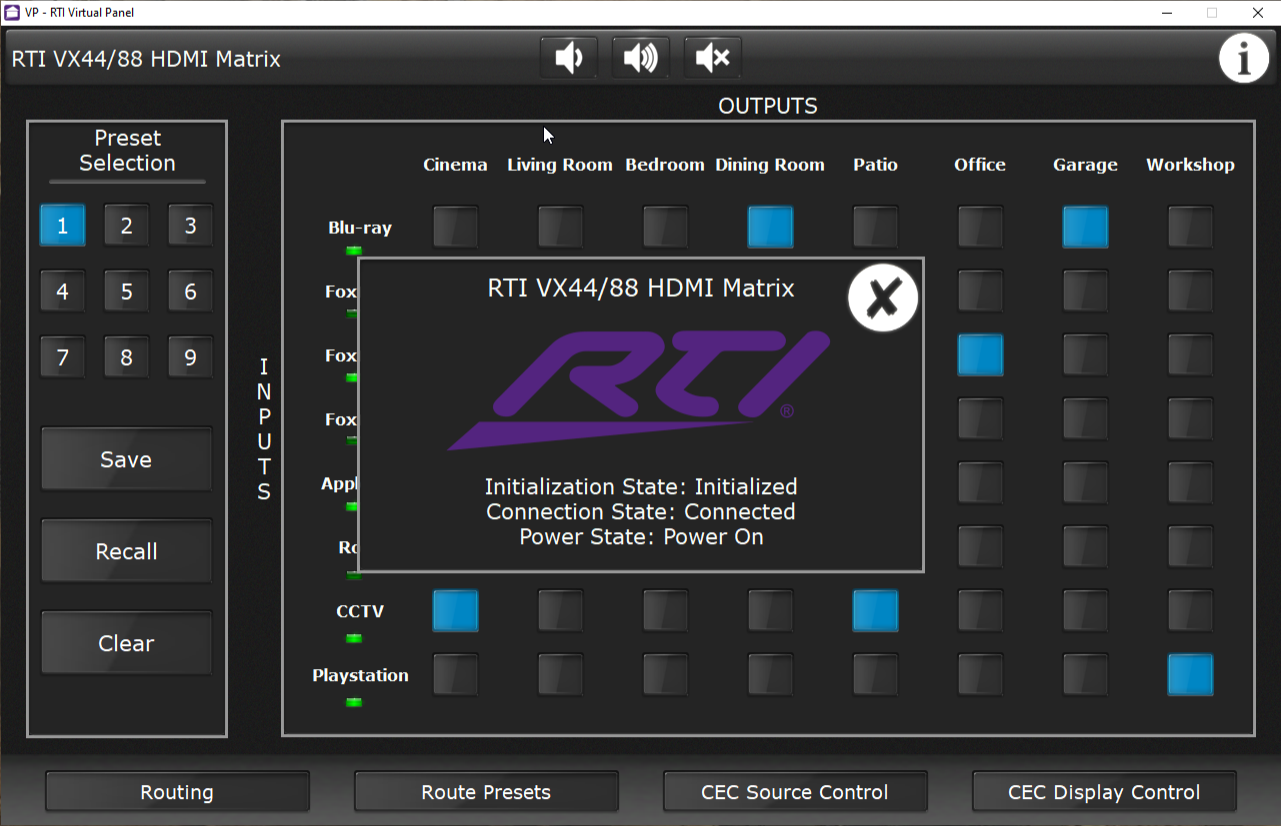Click the purple RTI logo

(638, 390)
